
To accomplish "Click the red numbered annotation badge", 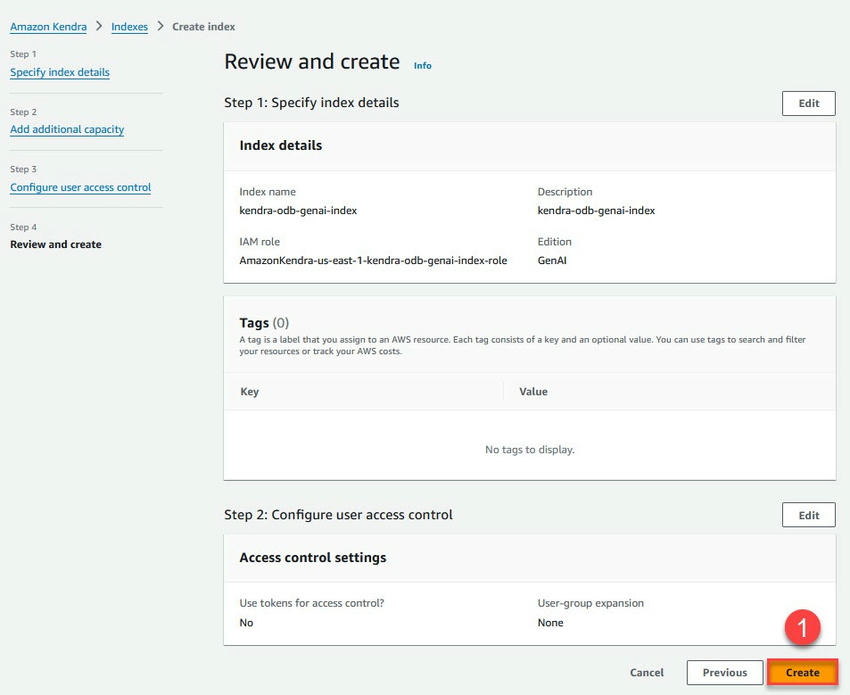I will coord(802,628).
